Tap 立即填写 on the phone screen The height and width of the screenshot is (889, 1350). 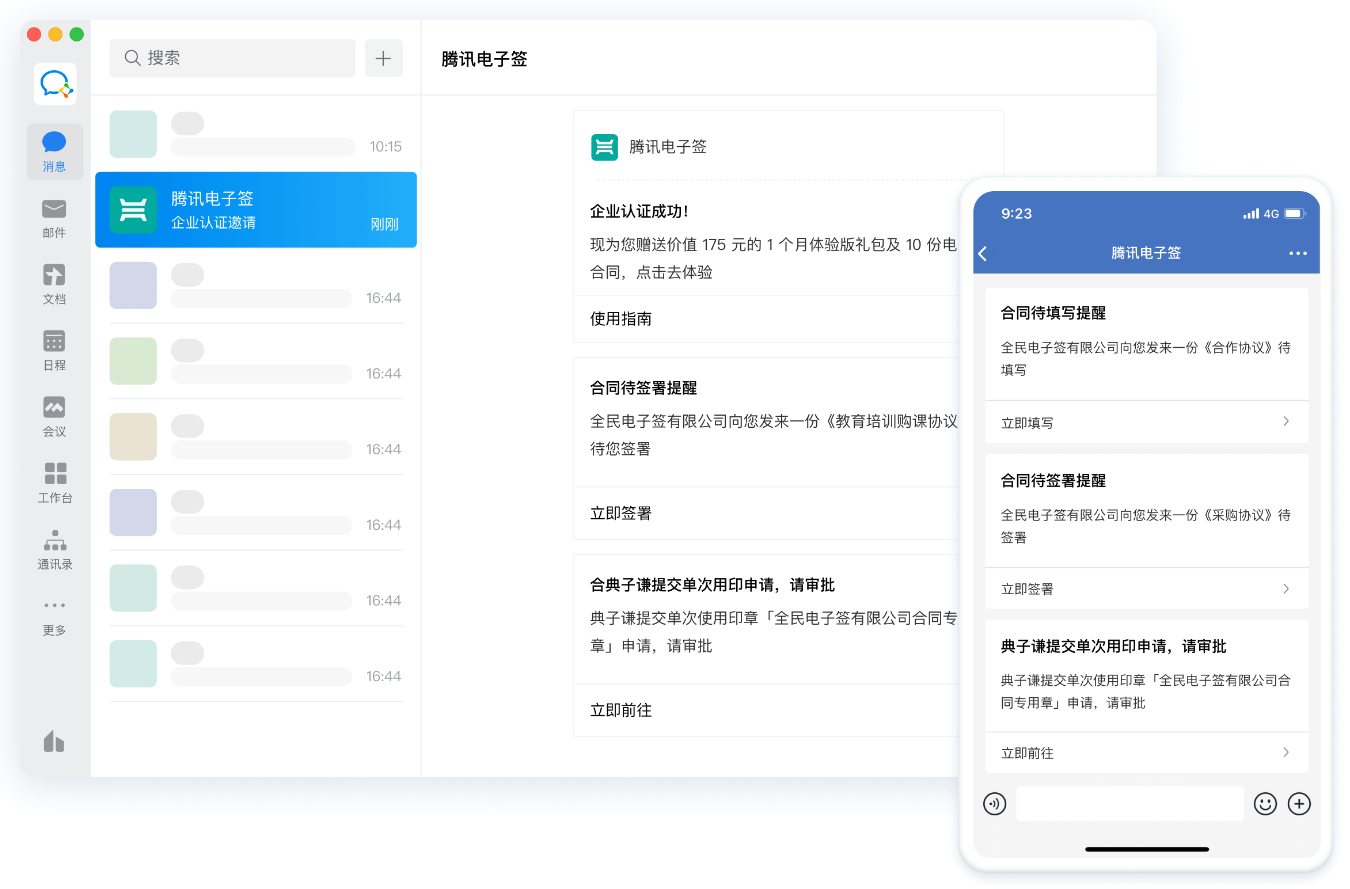1027,423
